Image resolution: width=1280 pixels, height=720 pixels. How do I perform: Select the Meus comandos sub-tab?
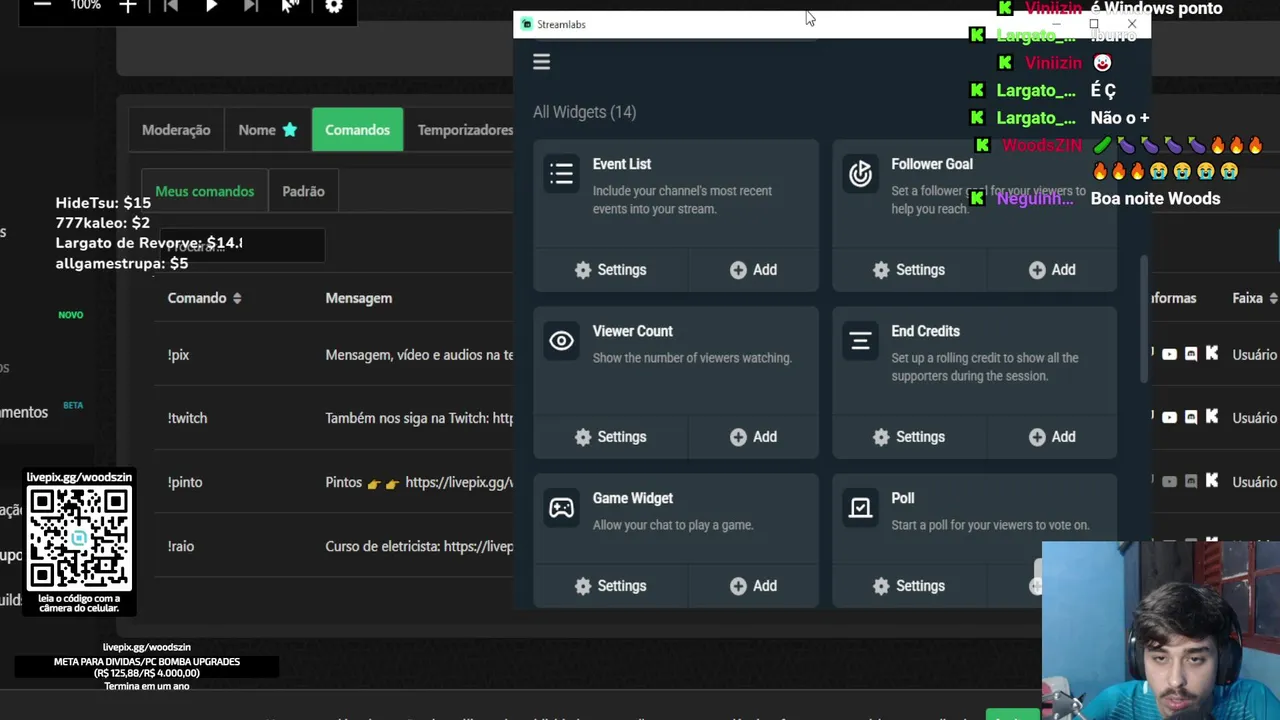tap(205, 191)
